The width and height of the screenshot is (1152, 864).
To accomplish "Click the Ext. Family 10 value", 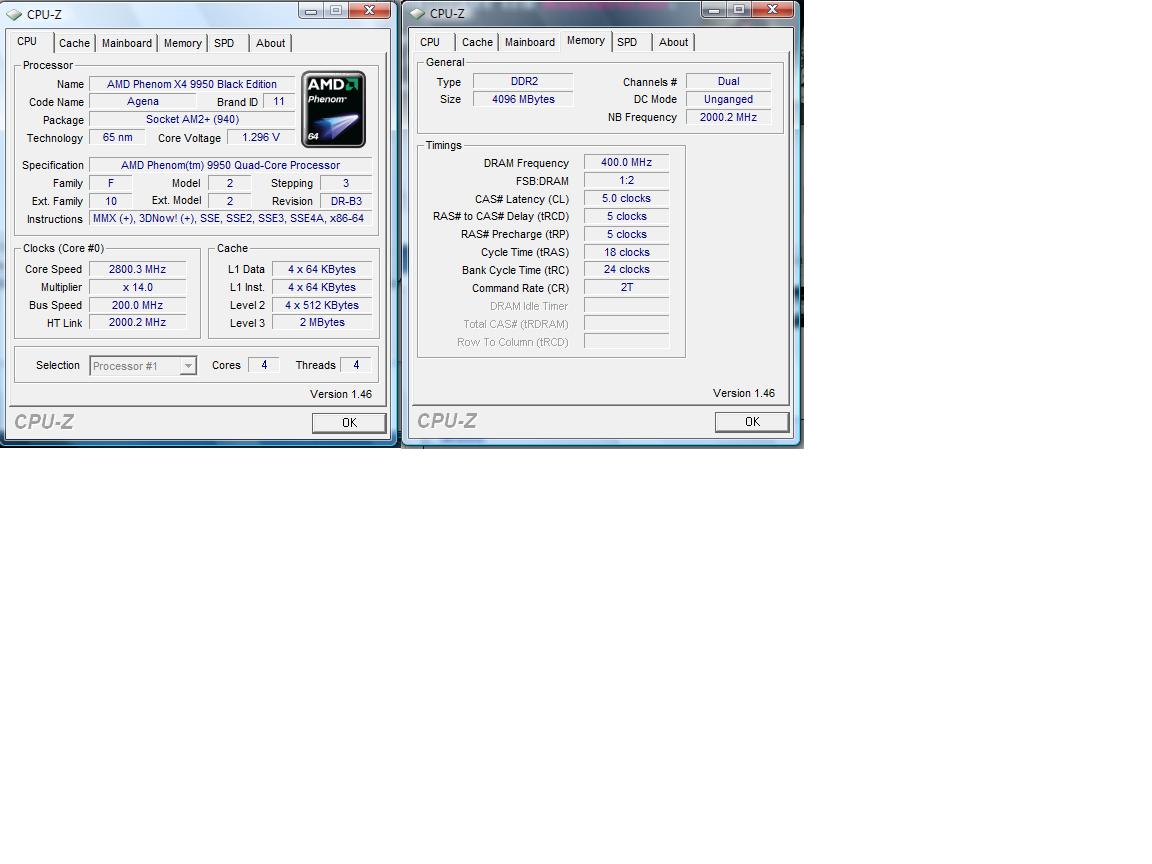I will [x=111, y=201].
